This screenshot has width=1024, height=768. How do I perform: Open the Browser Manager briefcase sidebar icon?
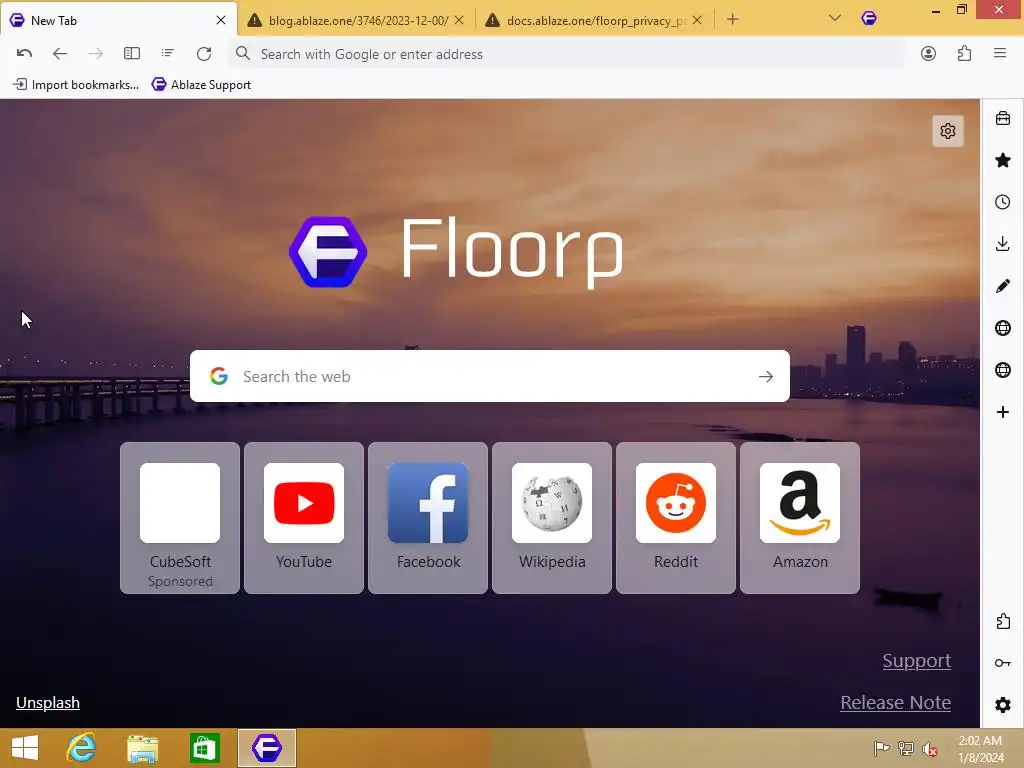coord(1002,118)
